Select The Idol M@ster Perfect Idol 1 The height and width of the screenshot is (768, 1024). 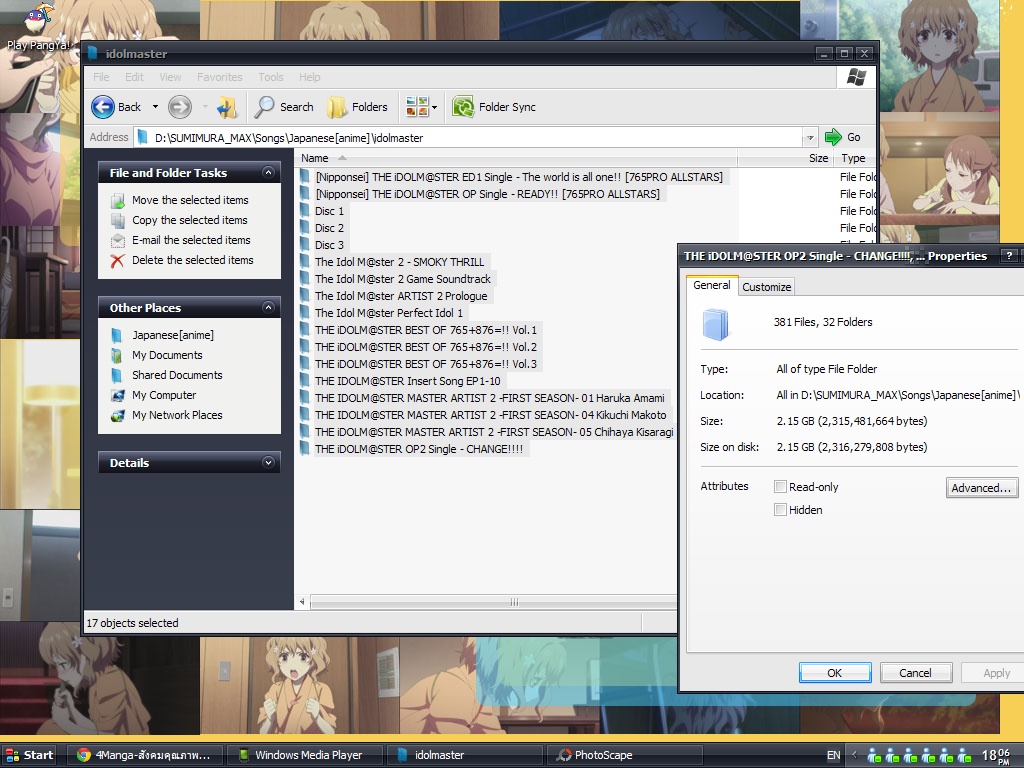[389, 313]
